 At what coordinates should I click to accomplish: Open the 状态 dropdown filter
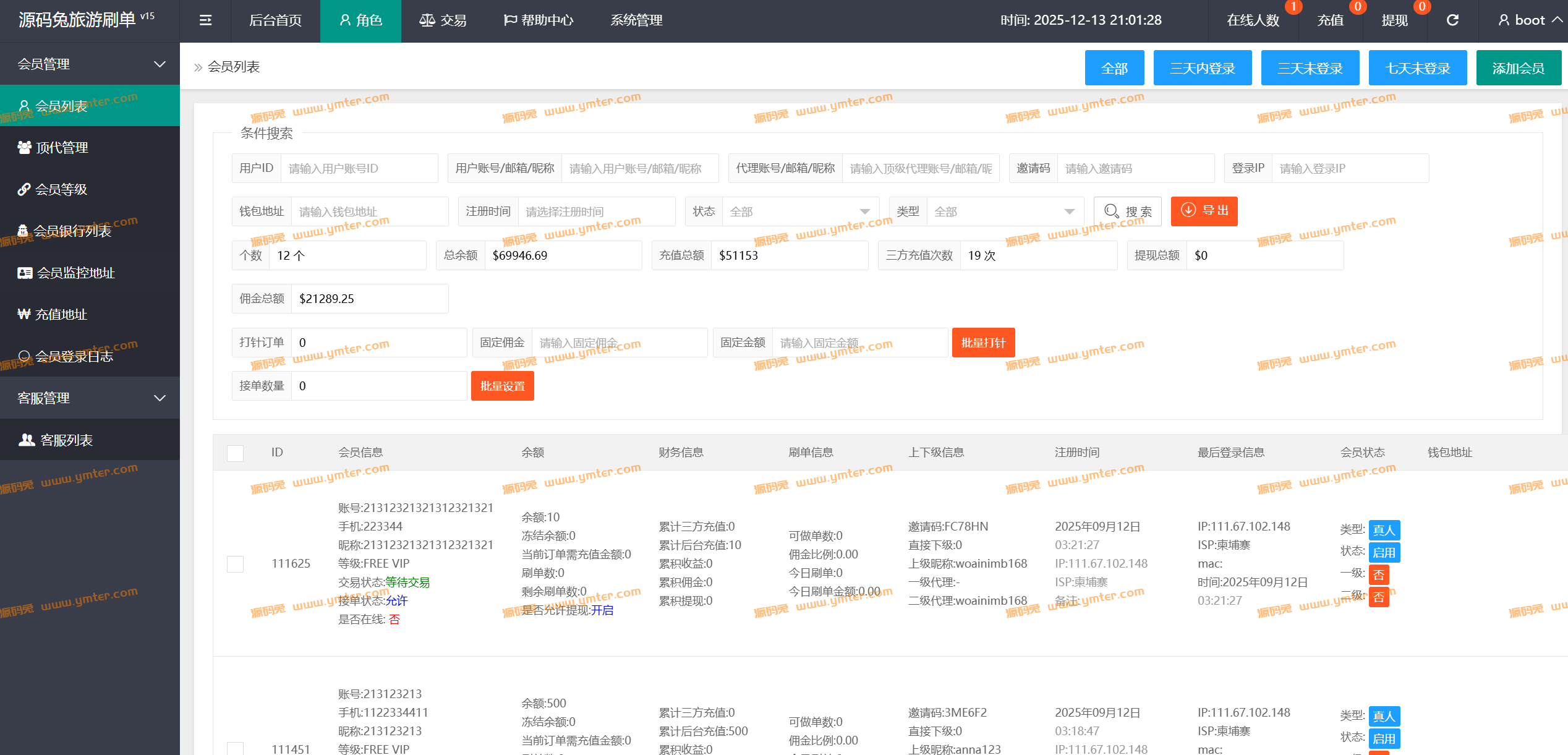(800, 212)
